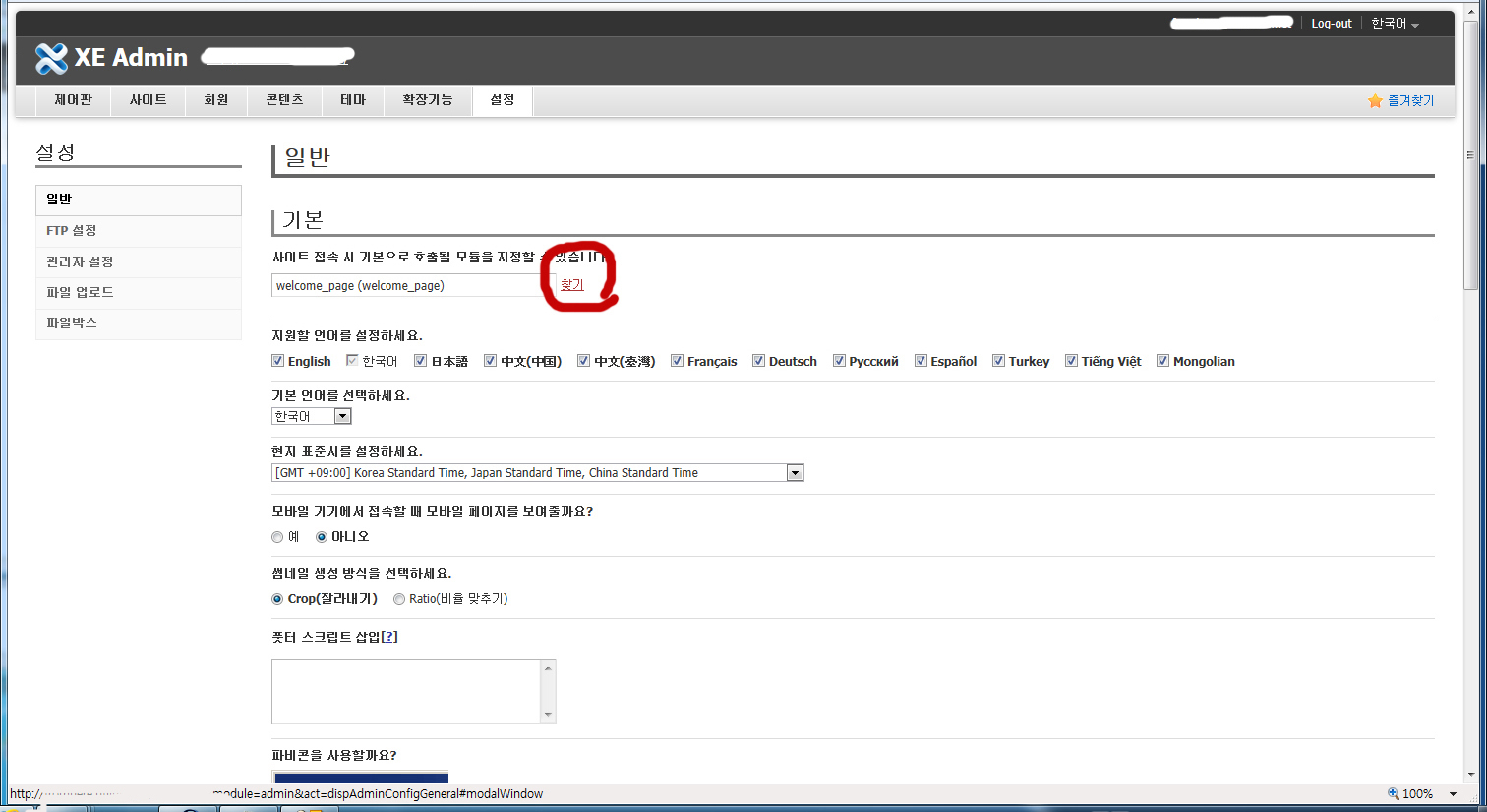Expand the GMT +09:00 timezone dropdown
Screen dimensions: 1487x812
click(x=795, y=473)
